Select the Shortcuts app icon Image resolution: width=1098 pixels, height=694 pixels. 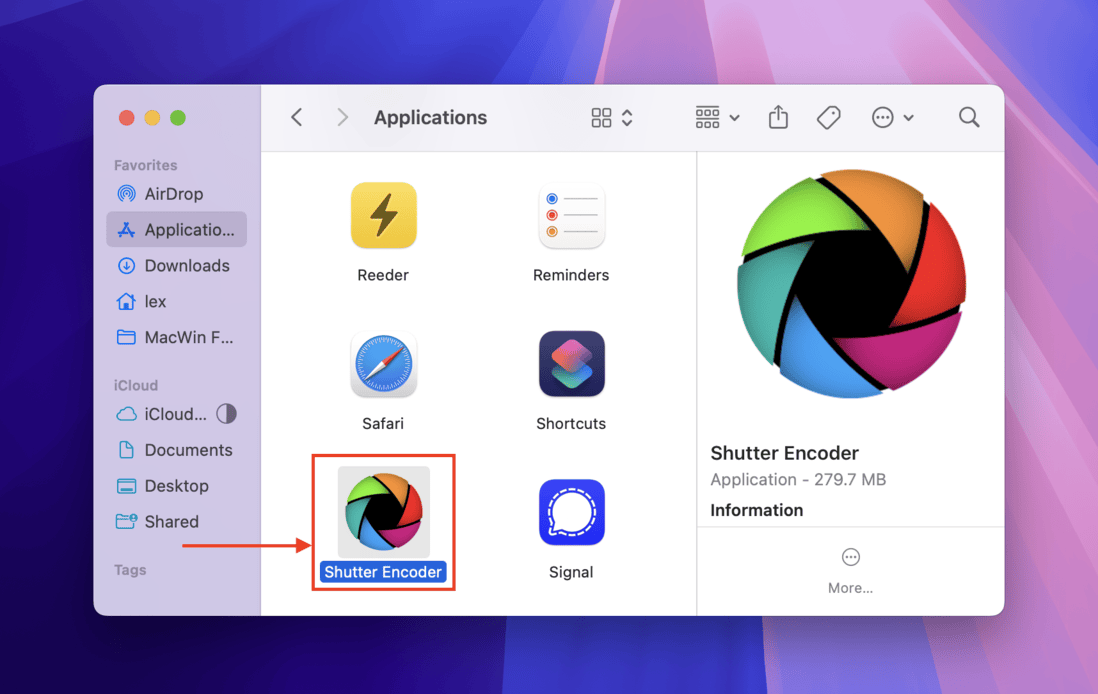pyautogui.click(x=571, y=364)
